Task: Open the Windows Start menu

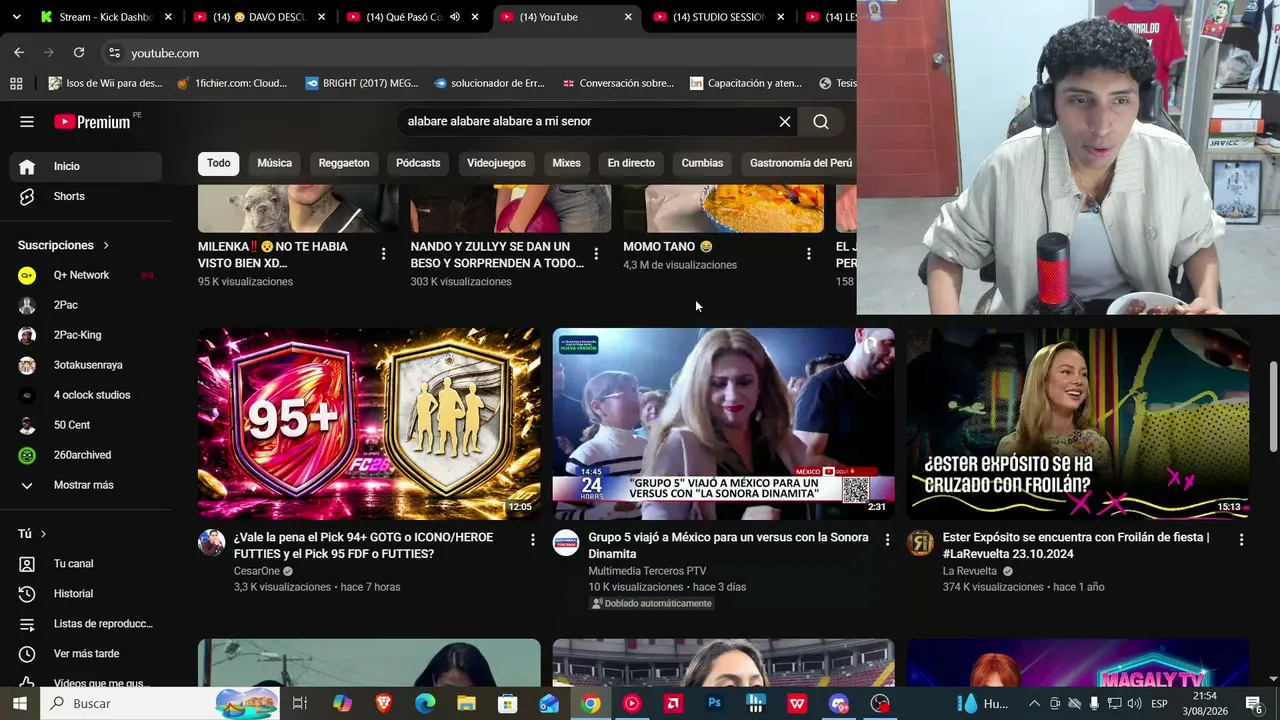Action: pyautogui.click(x=19, y=704)
